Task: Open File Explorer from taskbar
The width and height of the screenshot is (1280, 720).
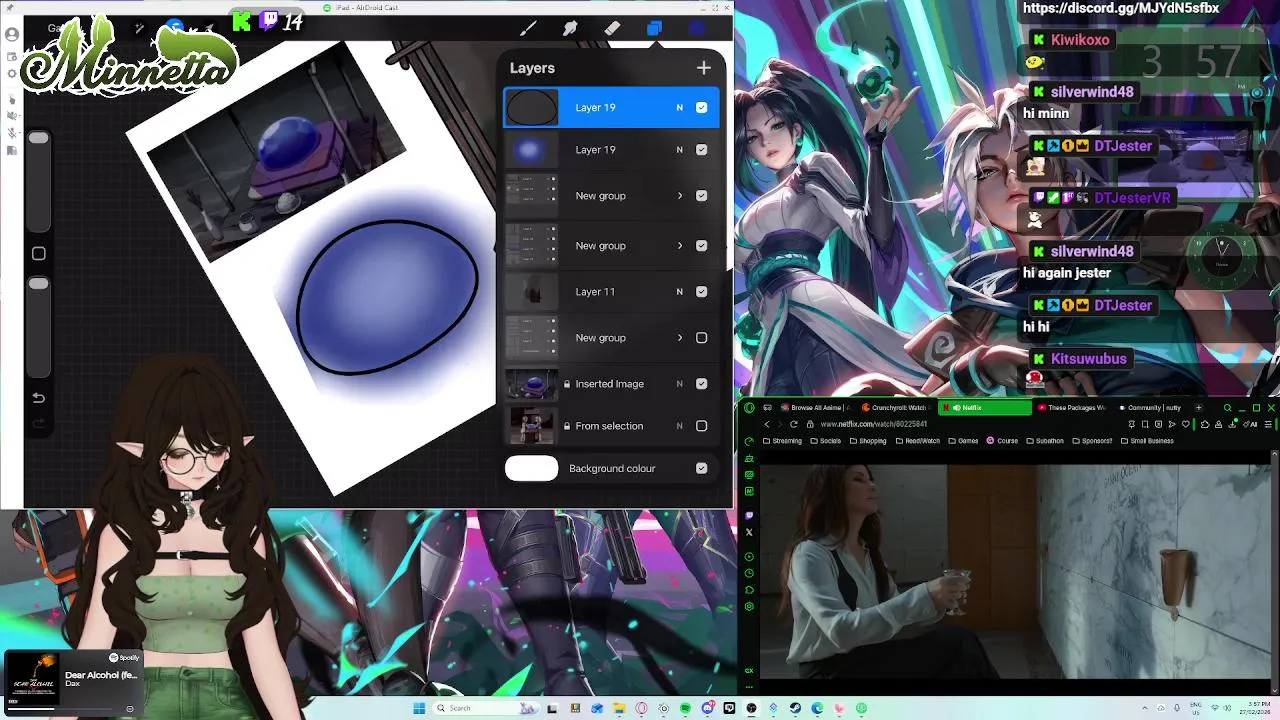Action: pyautogui.click(x=619, y=708)
